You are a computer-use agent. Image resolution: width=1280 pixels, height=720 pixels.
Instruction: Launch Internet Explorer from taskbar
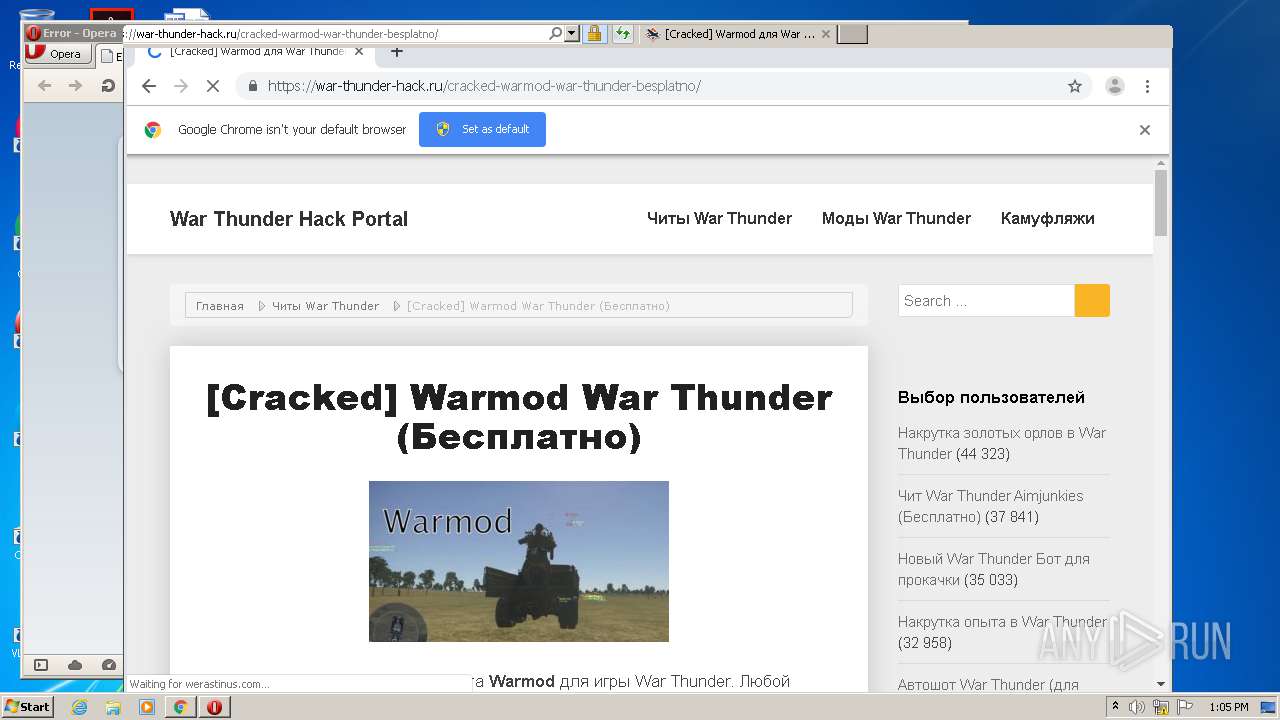tap(79, 707)
